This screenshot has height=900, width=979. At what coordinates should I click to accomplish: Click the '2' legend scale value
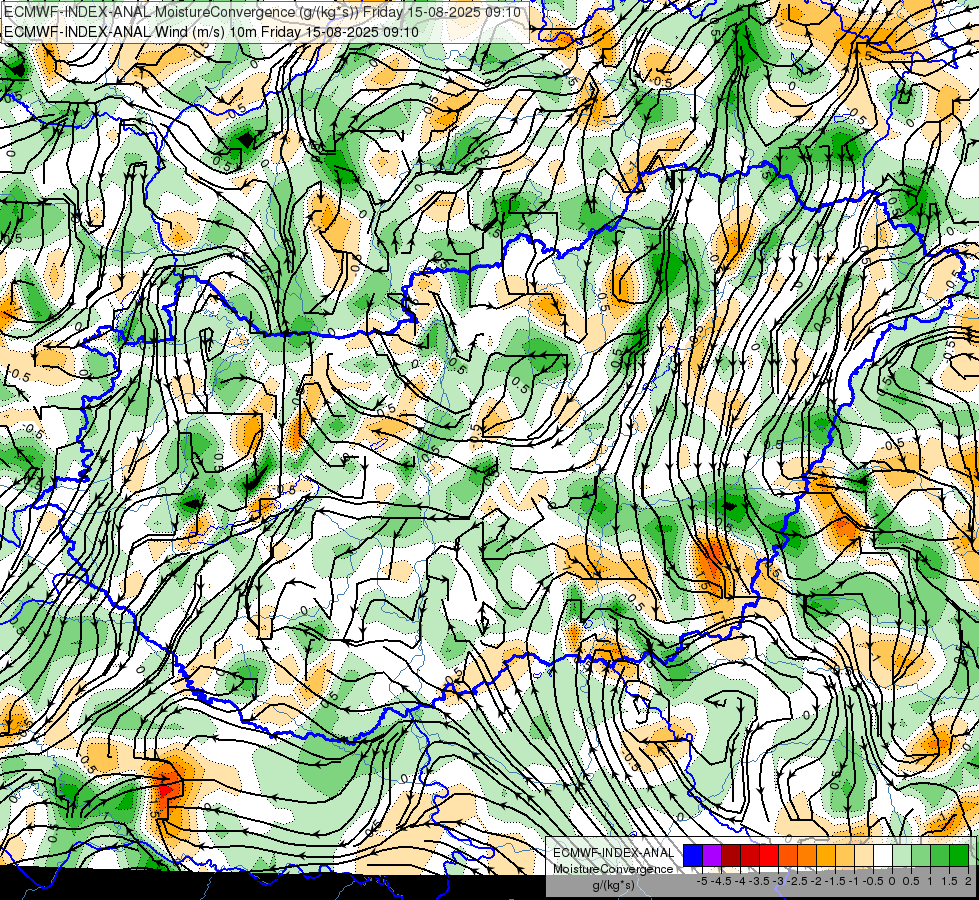tap(968, 881)
